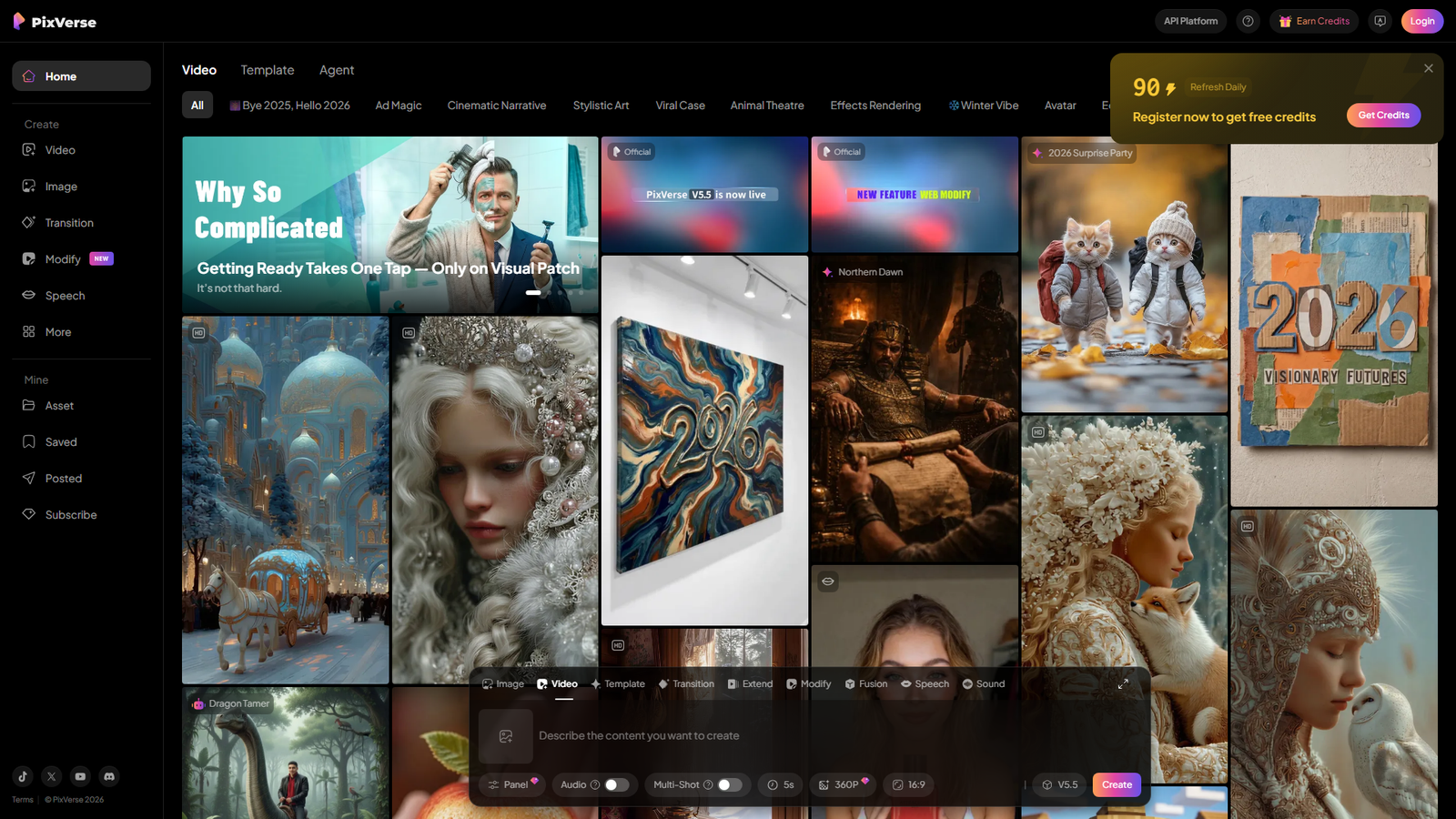Switch to the Template tab
Viewport: 1456px width, 819px height.
268,70
